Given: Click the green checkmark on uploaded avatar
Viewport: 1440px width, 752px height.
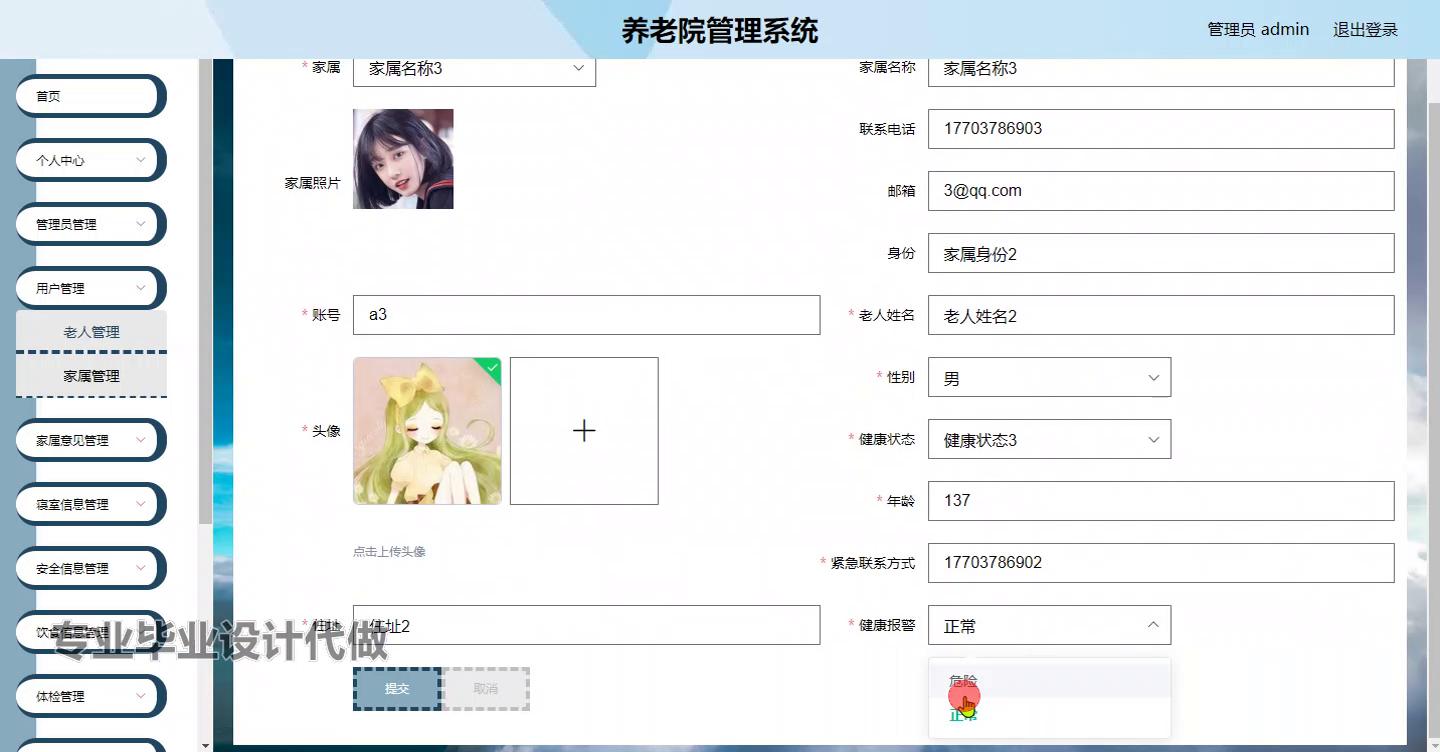Looking at the screenshot, I should click(x=492, y=367).
